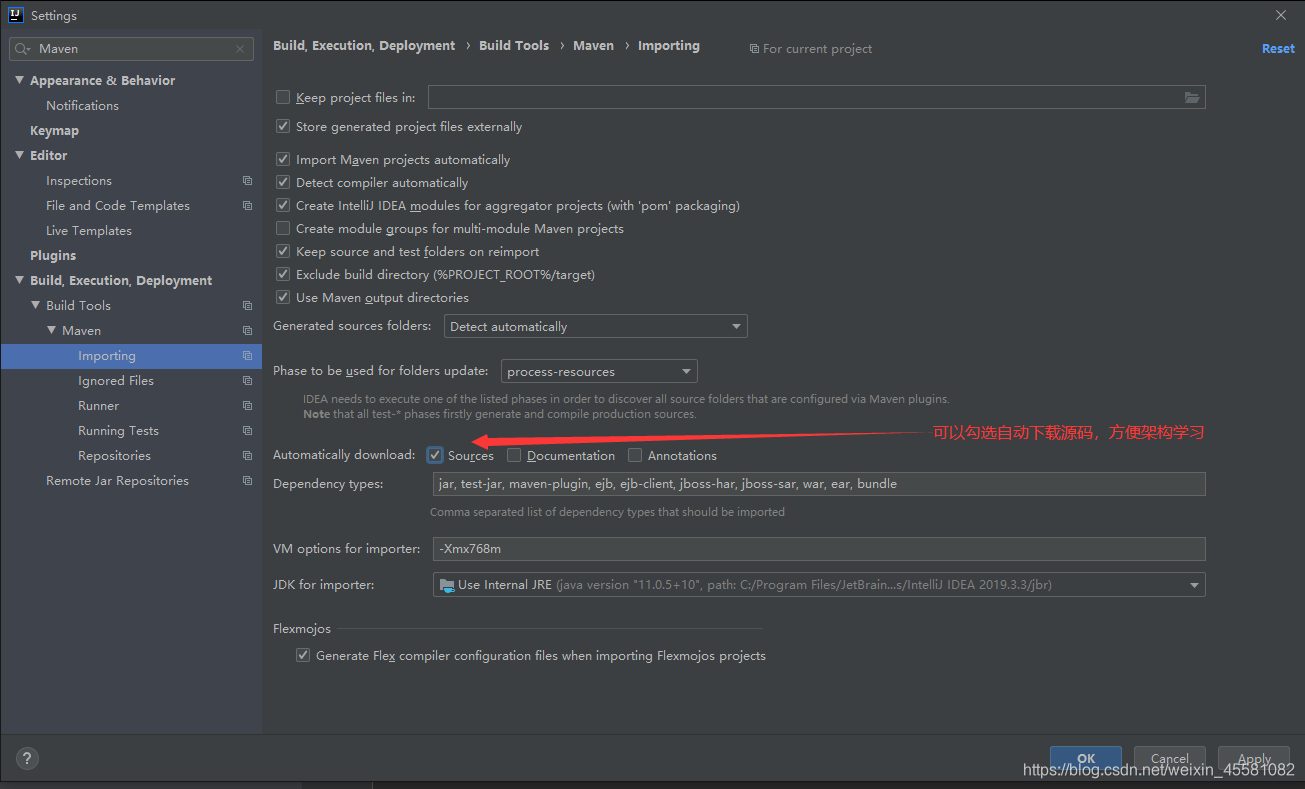The height and width of the screenshot is (789, 1305).
Task: Click project-level icon beside Inspections
Action: pos(247,181)
